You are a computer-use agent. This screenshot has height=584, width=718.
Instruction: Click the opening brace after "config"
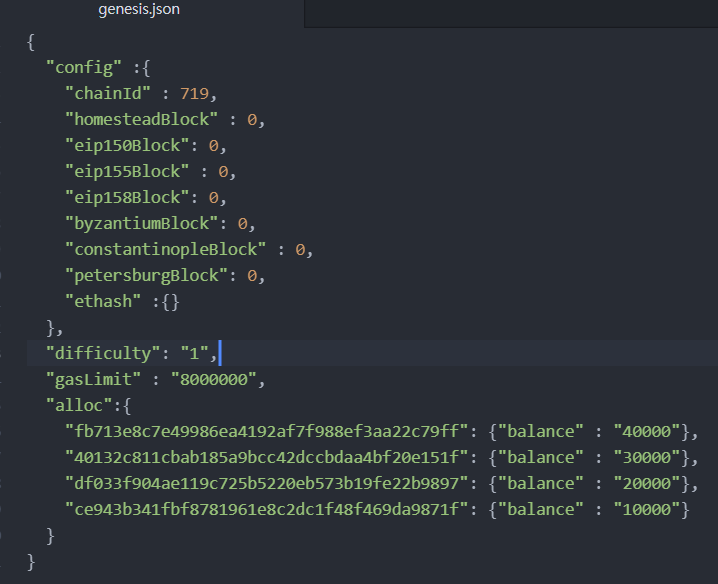(x=146, y=68)
